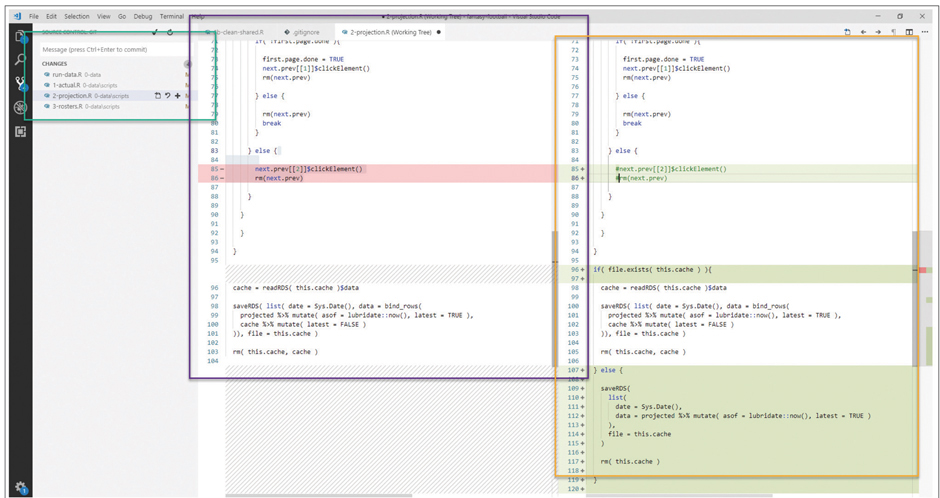
Task: Click 'break' on line 80 in left pane
Action: (x=272, y=123)
